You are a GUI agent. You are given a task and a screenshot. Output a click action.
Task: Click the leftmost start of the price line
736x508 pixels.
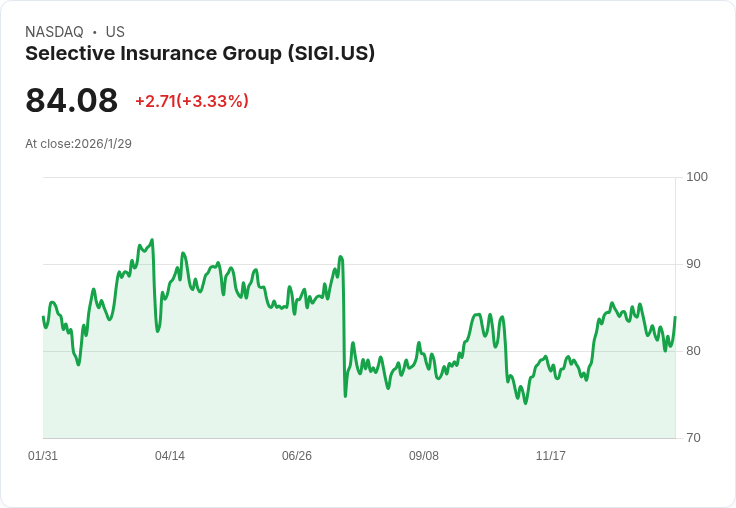pos(43,317)
